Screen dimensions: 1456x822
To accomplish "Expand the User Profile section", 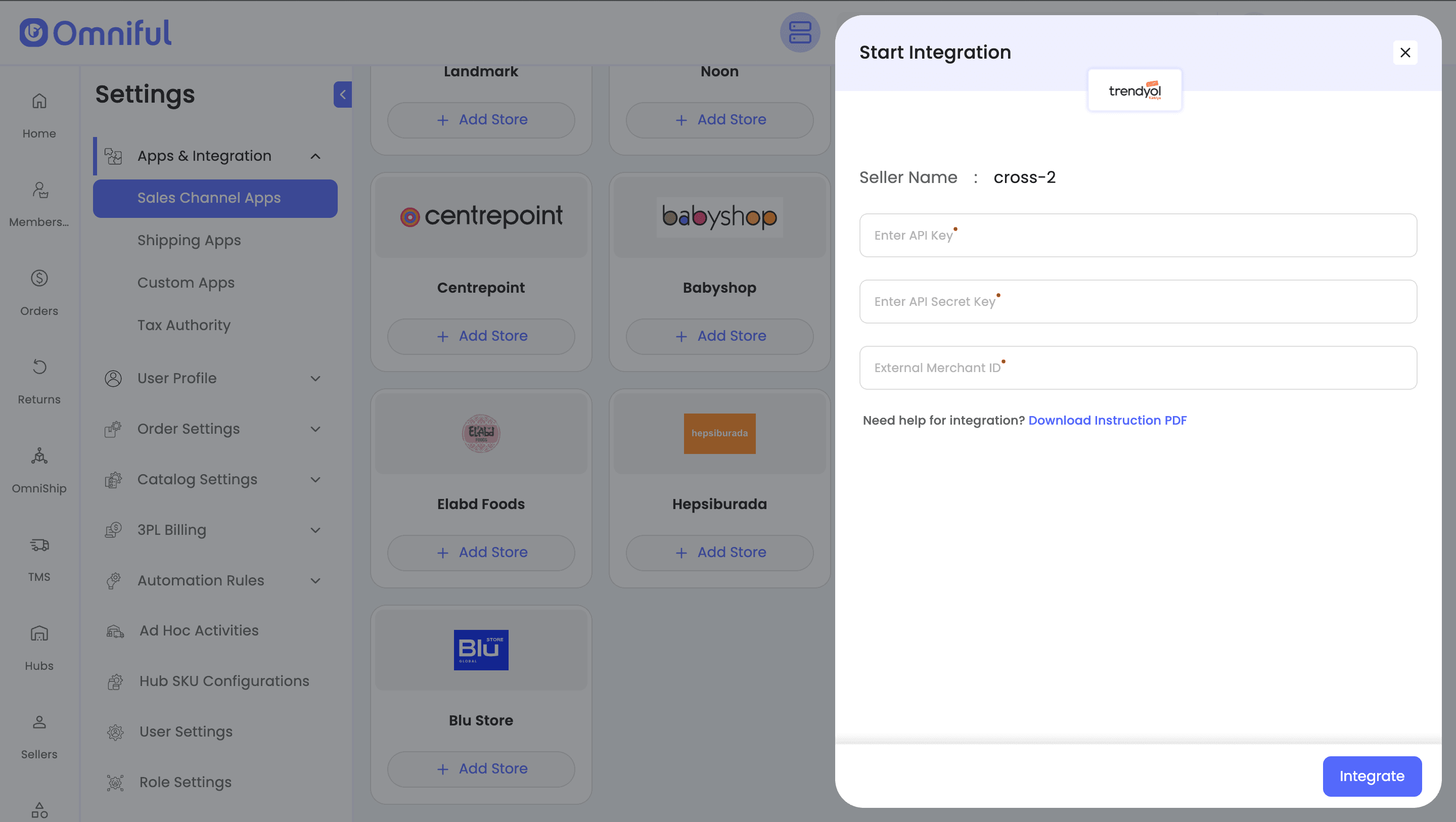I will point(315,378).
